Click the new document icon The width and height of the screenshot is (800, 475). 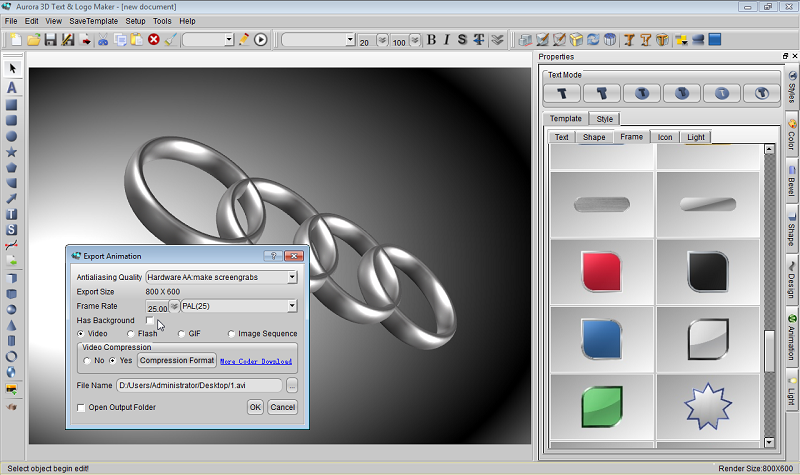click(x=16, y=39)
